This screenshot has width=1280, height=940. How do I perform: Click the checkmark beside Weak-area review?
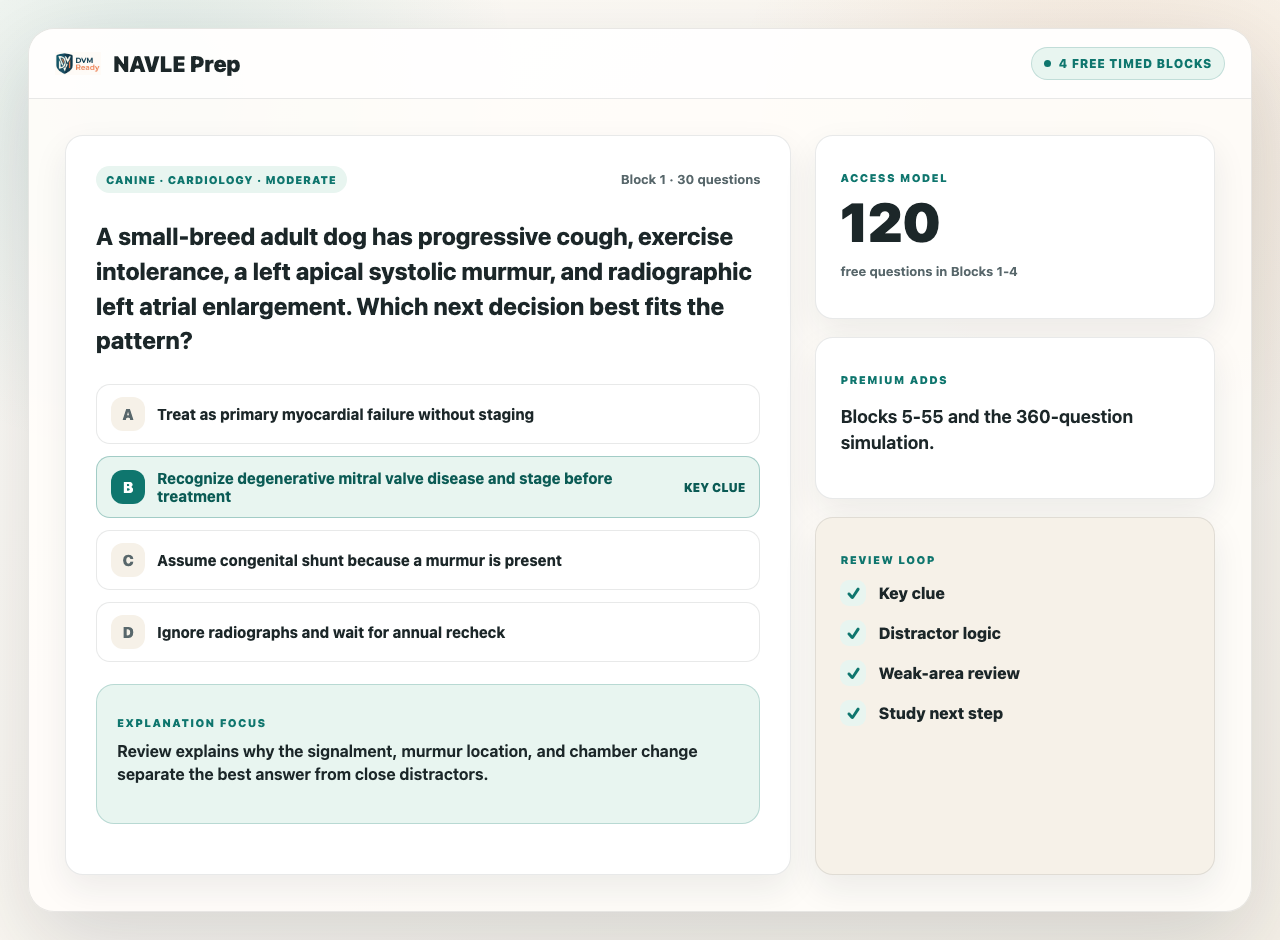pyautogui.click(x=853, y=673)
